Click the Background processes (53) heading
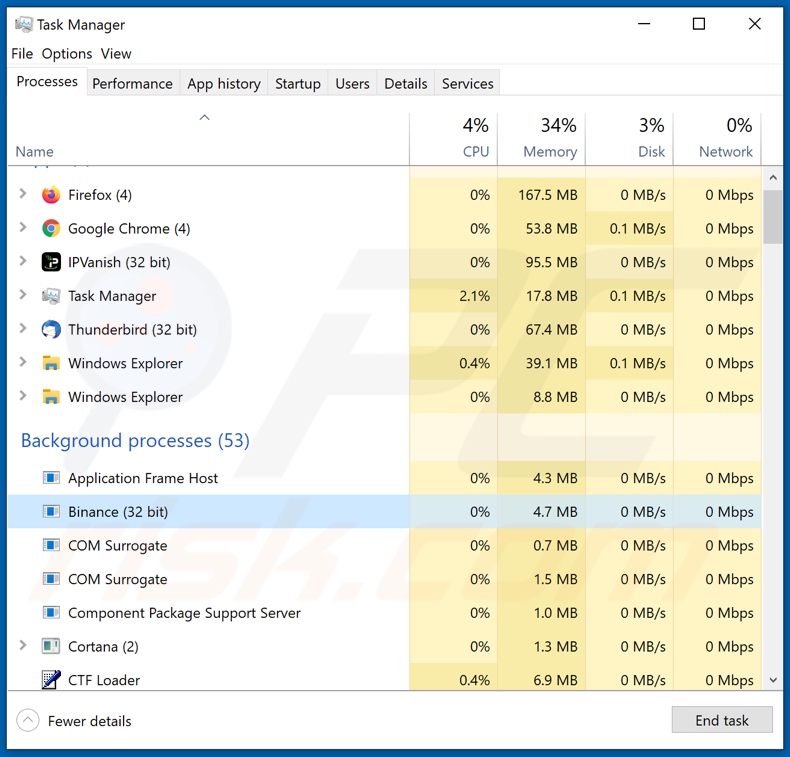Image resolution: width=790 pixels, height=757 pixels. [135, 441]
